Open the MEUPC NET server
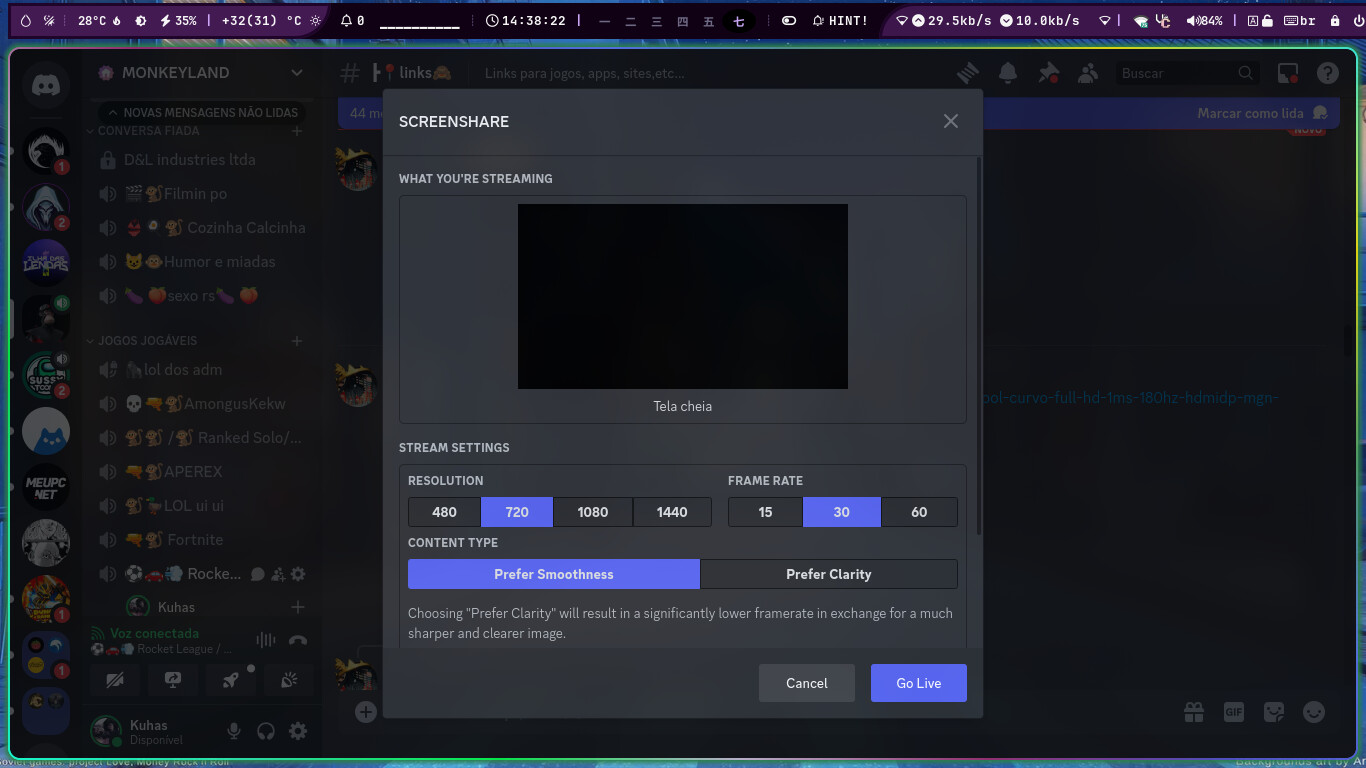The image size is (1366, 768). [x=46, y=487]
